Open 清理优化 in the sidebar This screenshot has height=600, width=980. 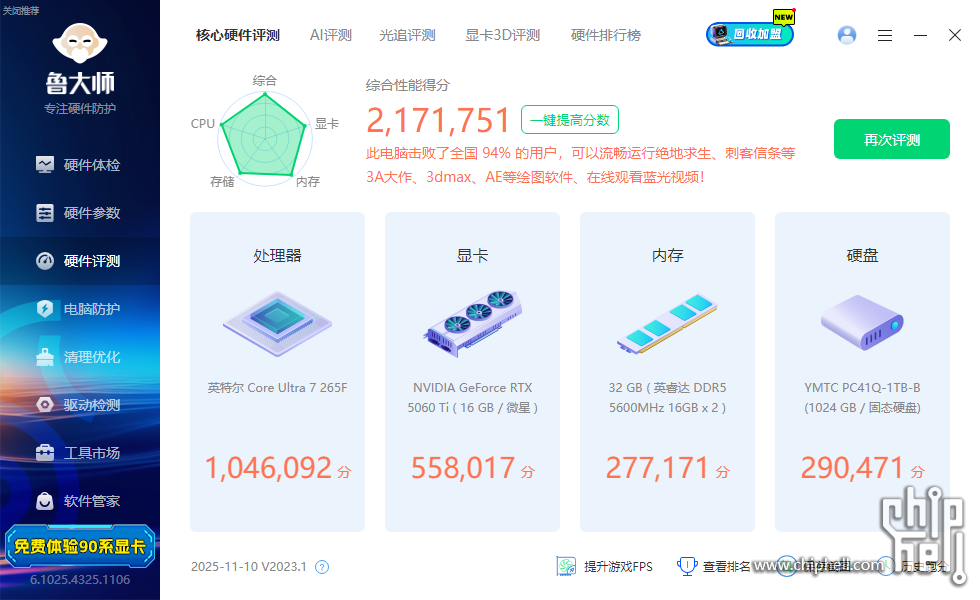79,357
